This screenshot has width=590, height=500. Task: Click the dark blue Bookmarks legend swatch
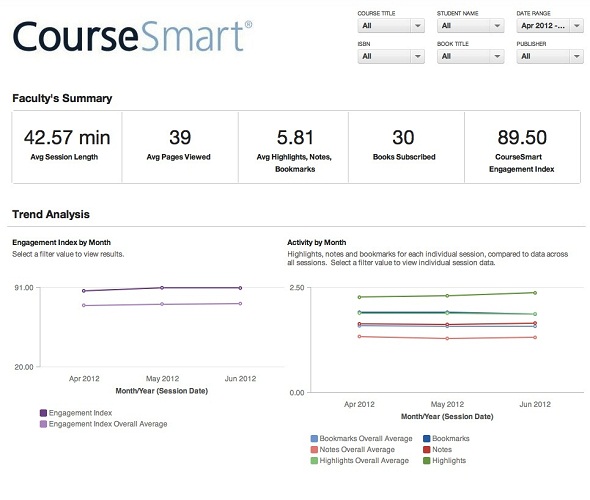tap(427, 439)
